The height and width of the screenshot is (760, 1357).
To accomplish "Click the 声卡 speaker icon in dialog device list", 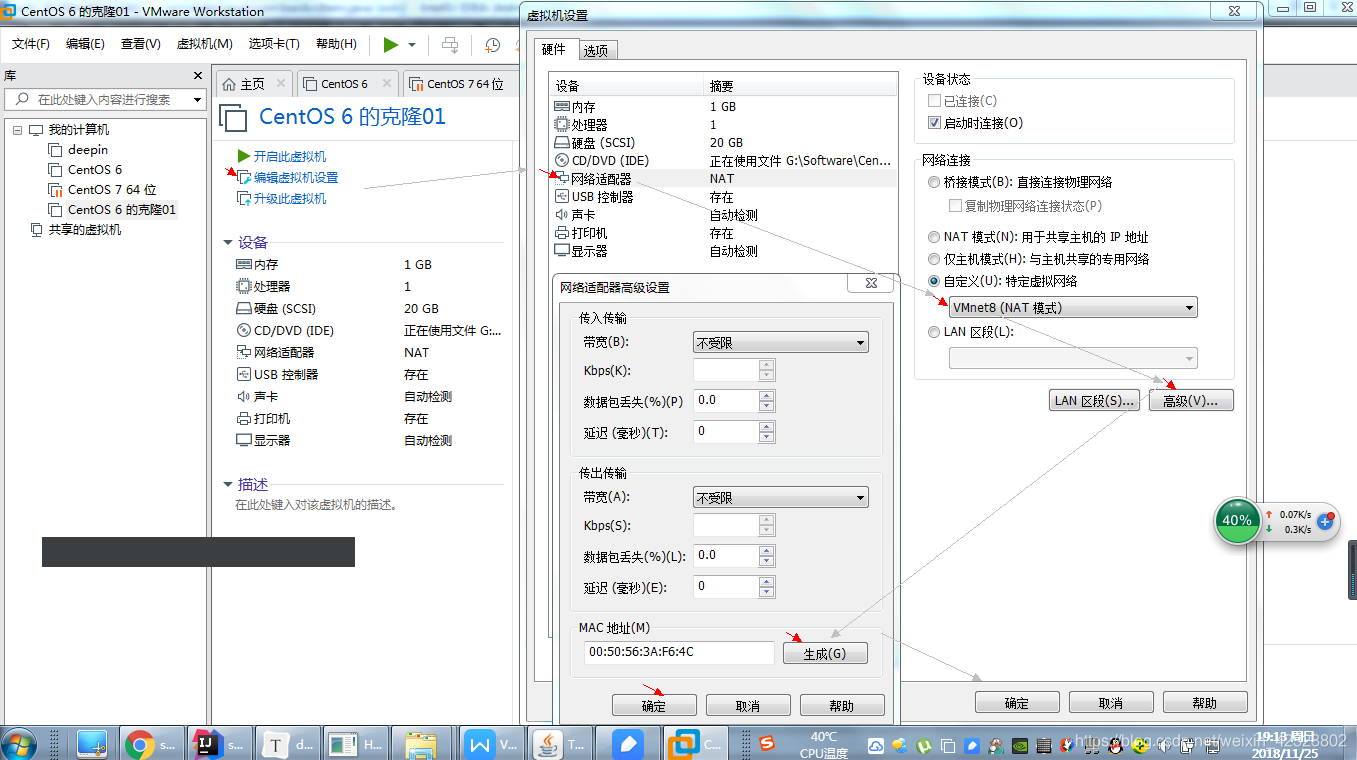I will click(x=562, y=215).
